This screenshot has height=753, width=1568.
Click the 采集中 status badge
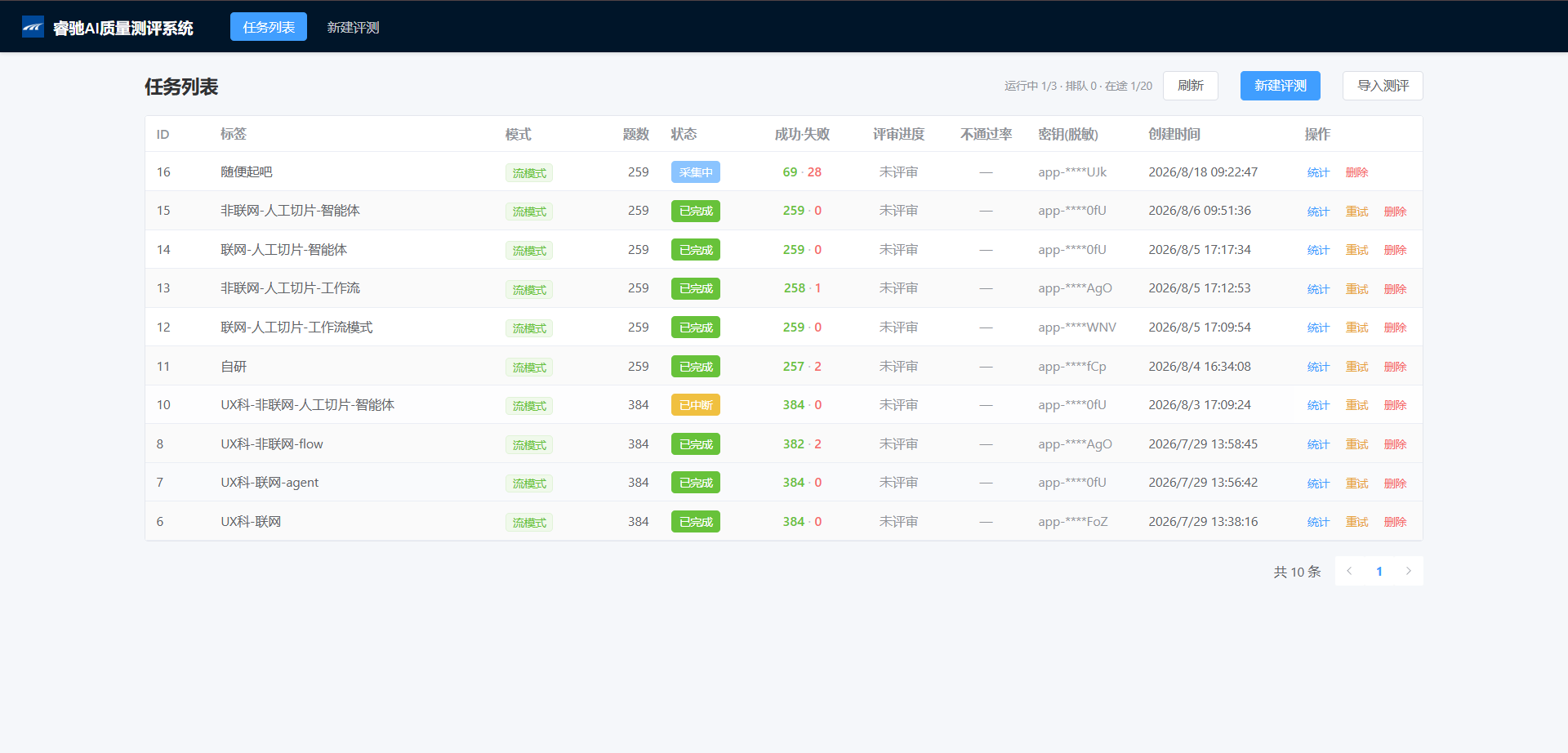696,172
